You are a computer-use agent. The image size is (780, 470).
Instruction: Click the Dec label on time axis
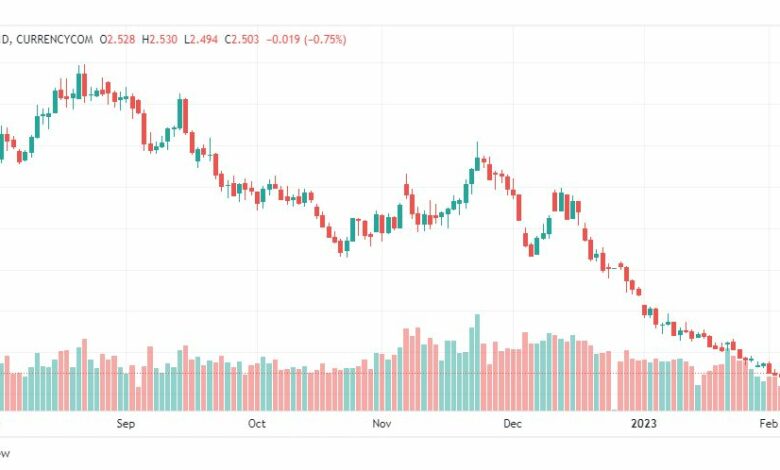click(512, 424)
